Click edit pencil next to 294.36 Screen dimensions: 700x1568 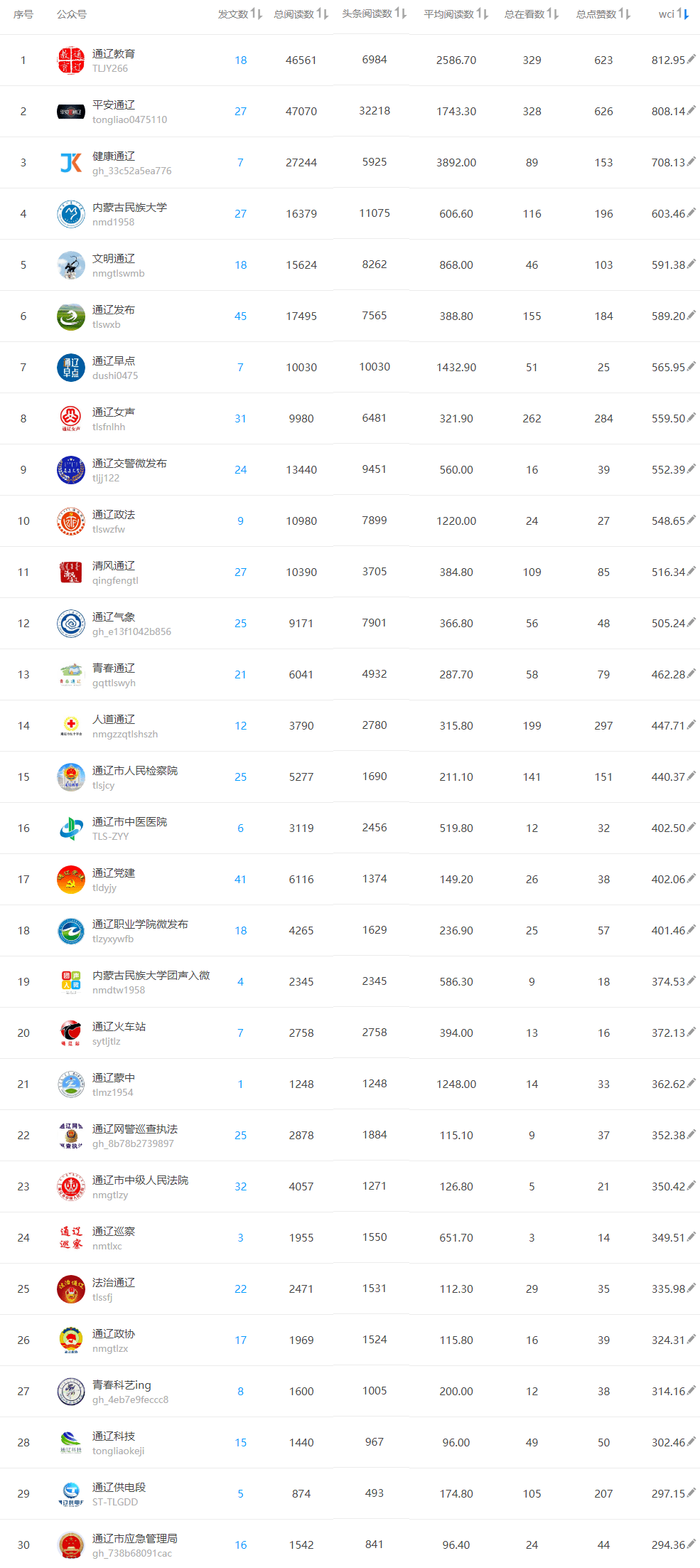(691, 1544)
